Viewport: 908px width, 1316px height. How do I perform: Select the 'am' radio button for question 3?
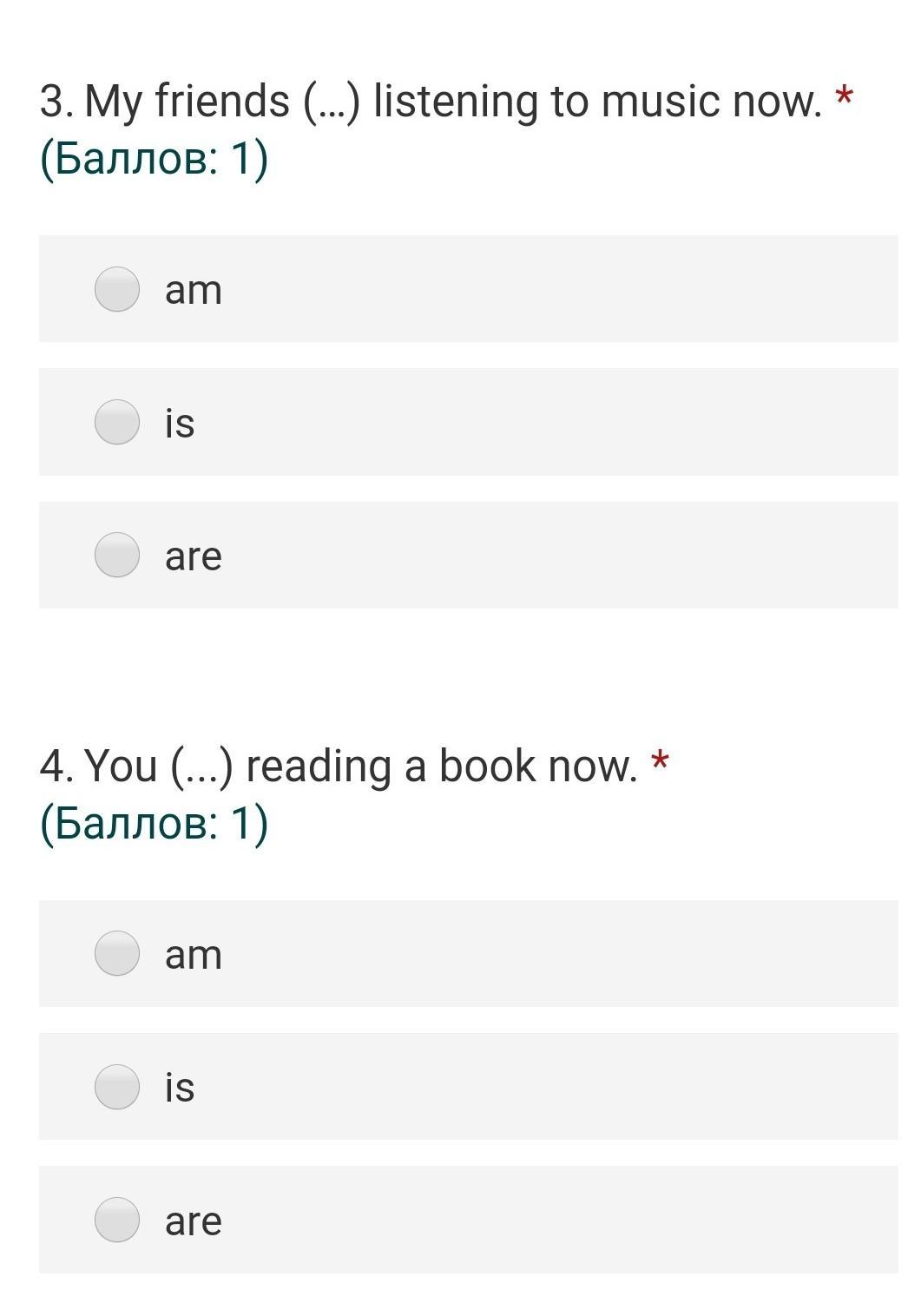(x=117, y=289)
